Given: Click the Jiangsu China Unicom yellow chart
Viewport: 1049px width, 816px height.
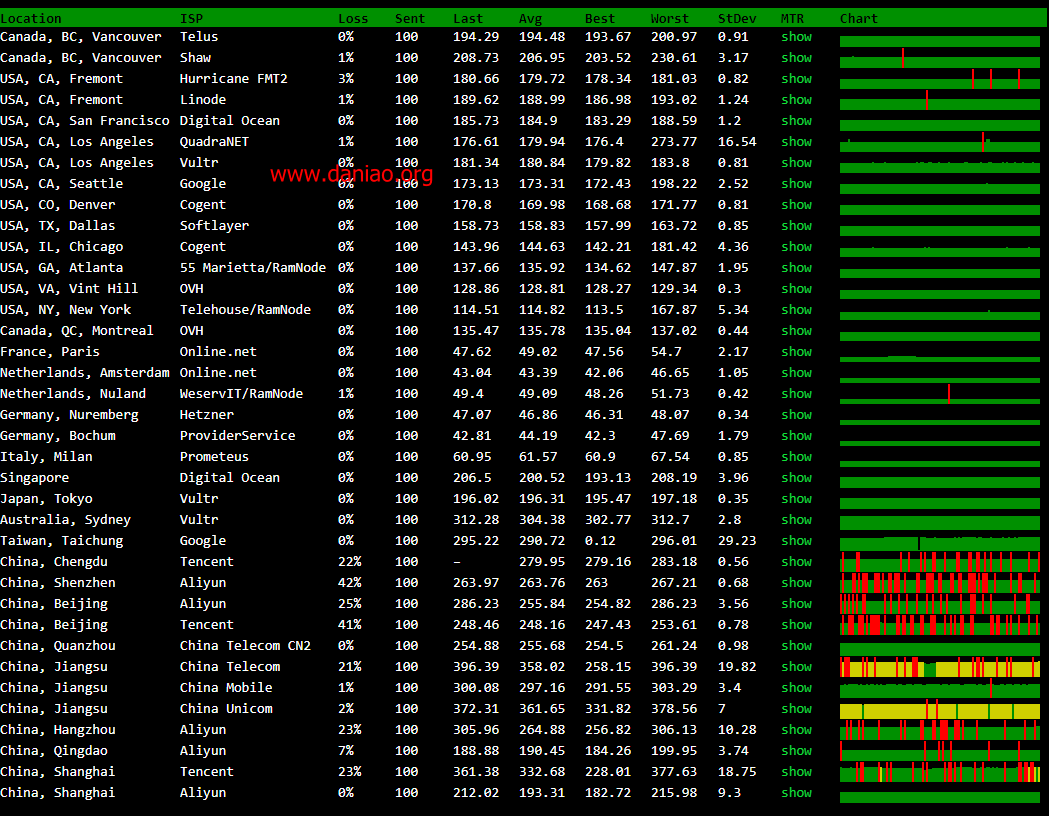Looking at the screenshot, I should pos(939,709).
